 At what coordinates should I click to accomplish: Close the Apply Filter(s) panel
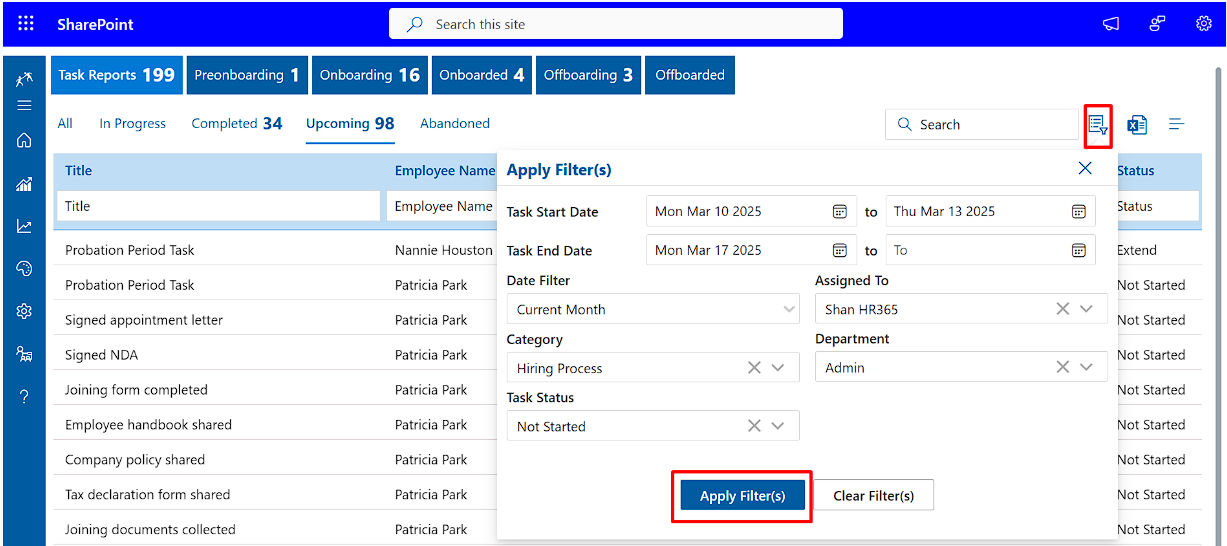(x=1085, y=168)
